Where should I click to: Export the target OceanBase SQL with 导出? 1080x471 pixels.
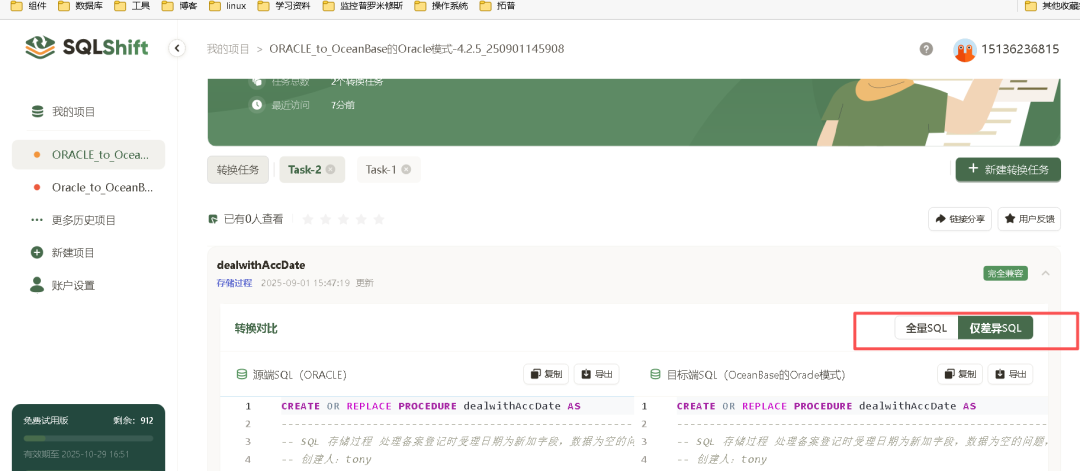pyautogui.click(x=1010, y=374)
